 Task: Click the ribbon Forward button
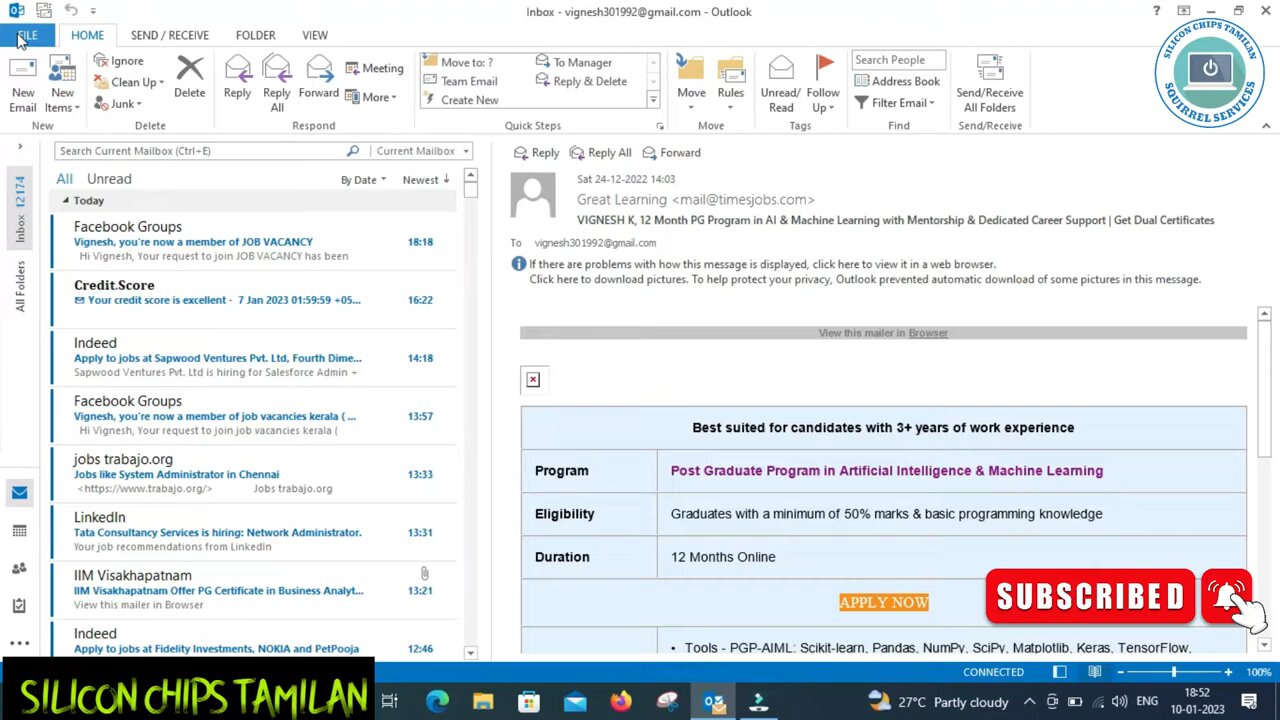(x=318, y=78)
